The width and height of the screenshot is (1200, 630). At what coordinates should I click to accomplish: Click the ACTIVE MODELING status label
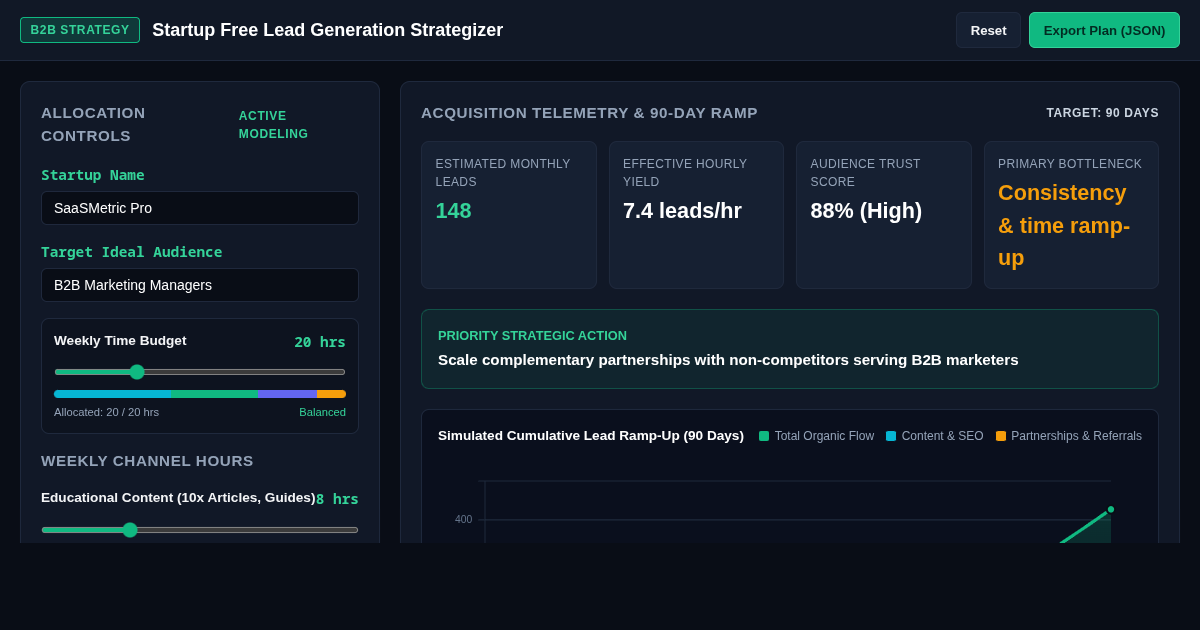tap(273, 125)
